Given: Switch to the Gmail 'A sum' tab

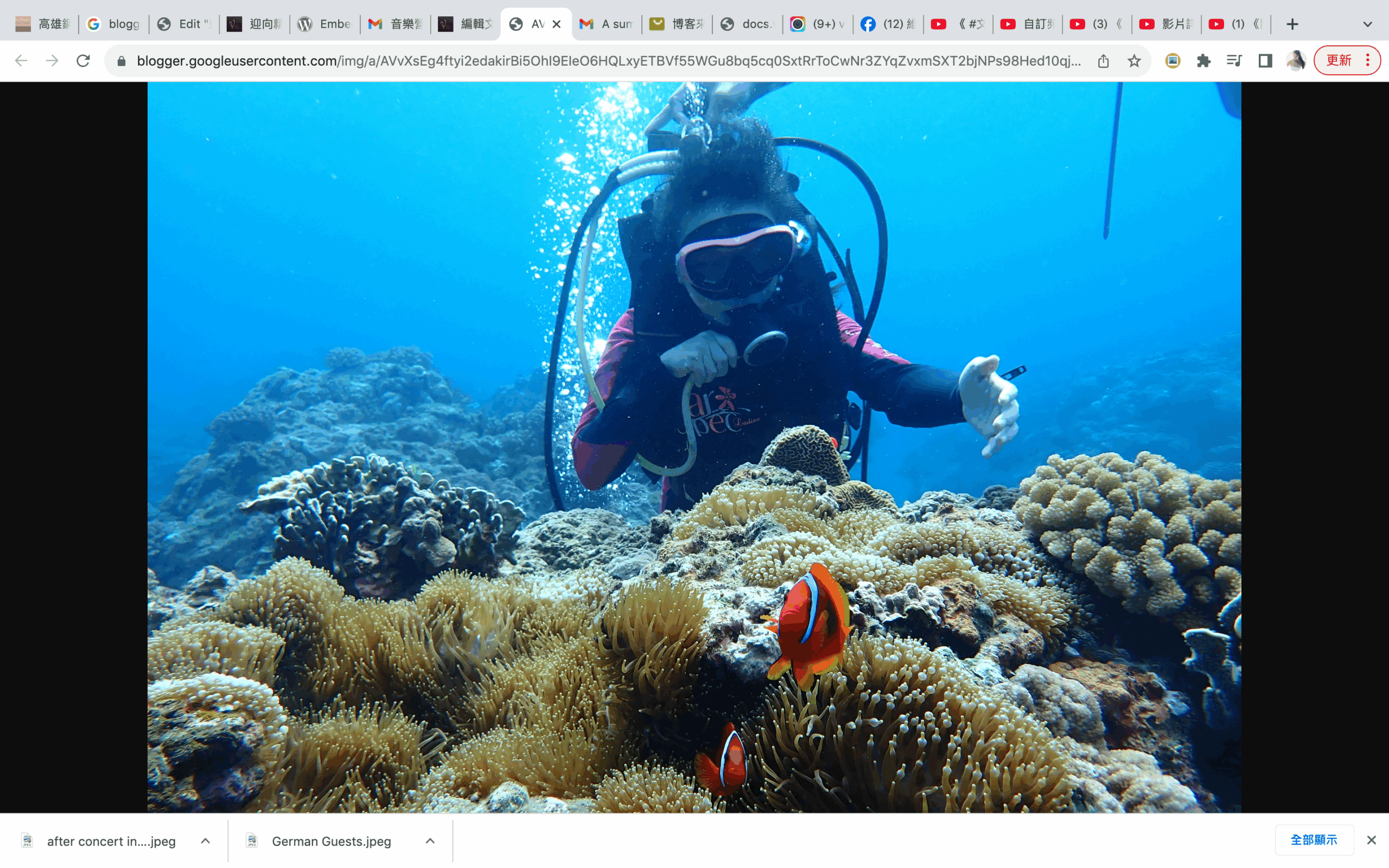Looking at the screenshot, I should [x=607, y=24].
